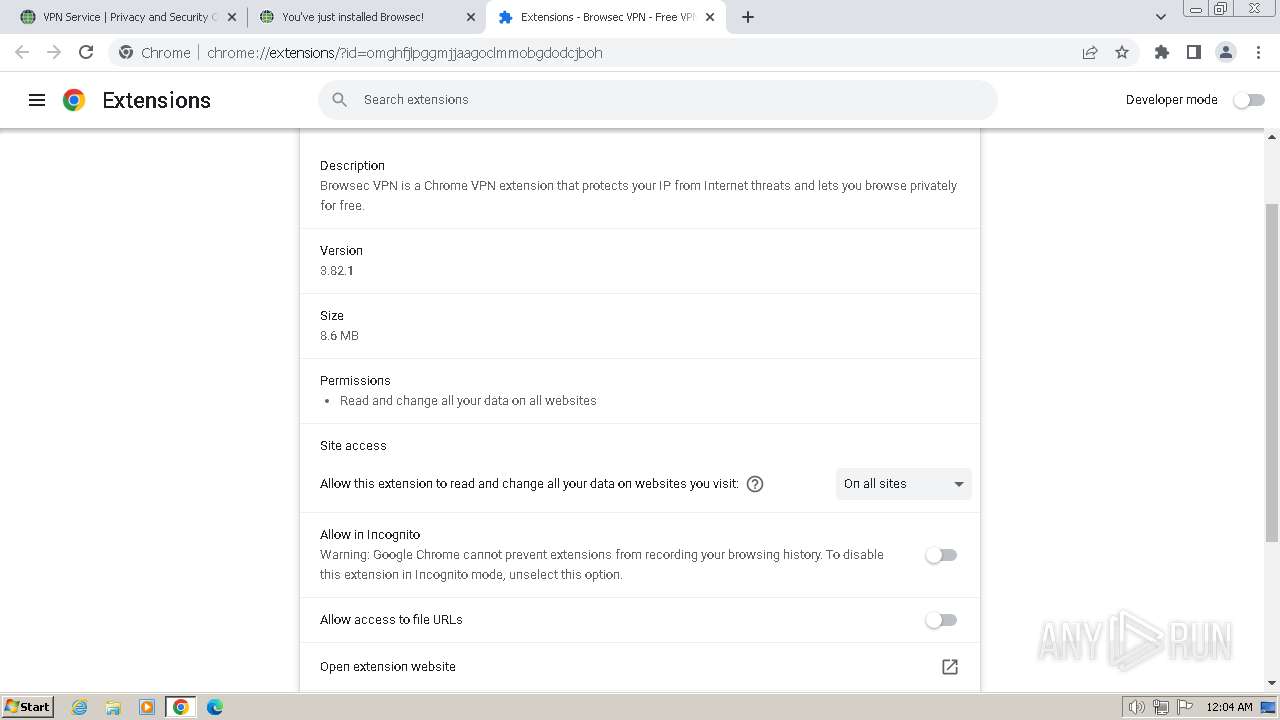The image size is (1280, 720).
Task: Click the Site access heading
Action: click(353, 446)
